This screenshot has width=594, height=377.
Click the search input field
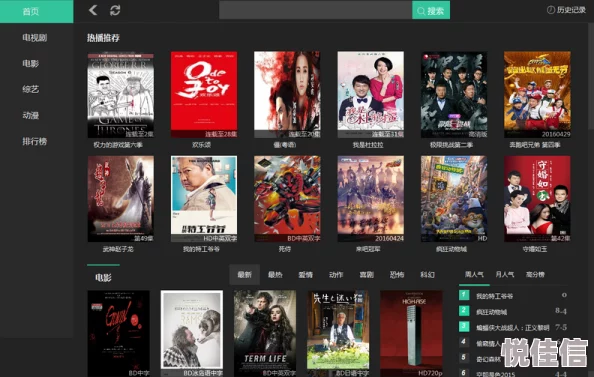[x=316, y=11]
